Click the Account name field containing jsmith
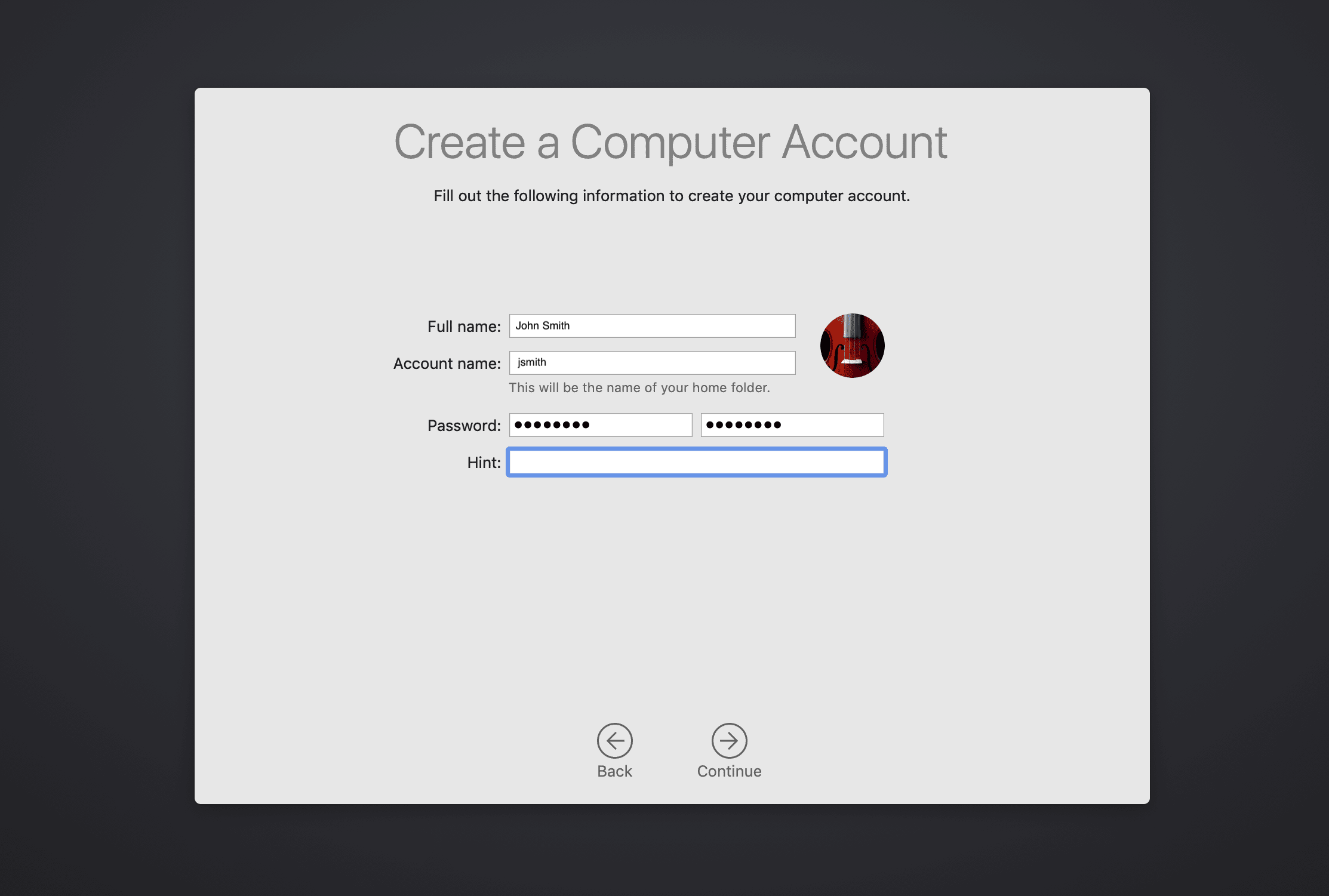This screenshot has width=1329, height=896. 652,363
